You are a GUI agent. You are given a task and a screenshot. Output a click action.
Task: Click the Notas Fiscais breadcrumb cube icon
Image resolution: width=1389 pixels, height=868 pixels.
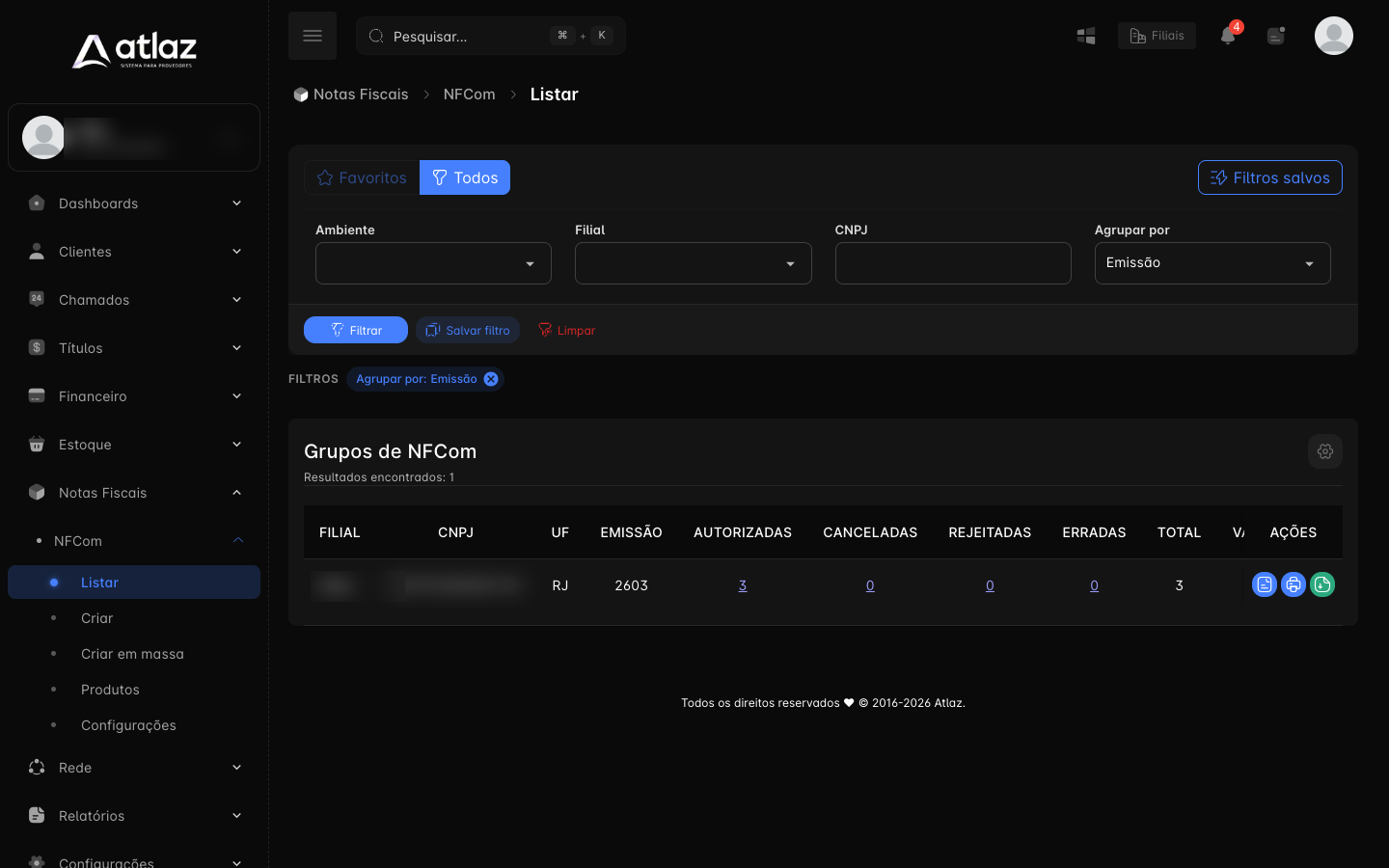click(x=301, y=95)
